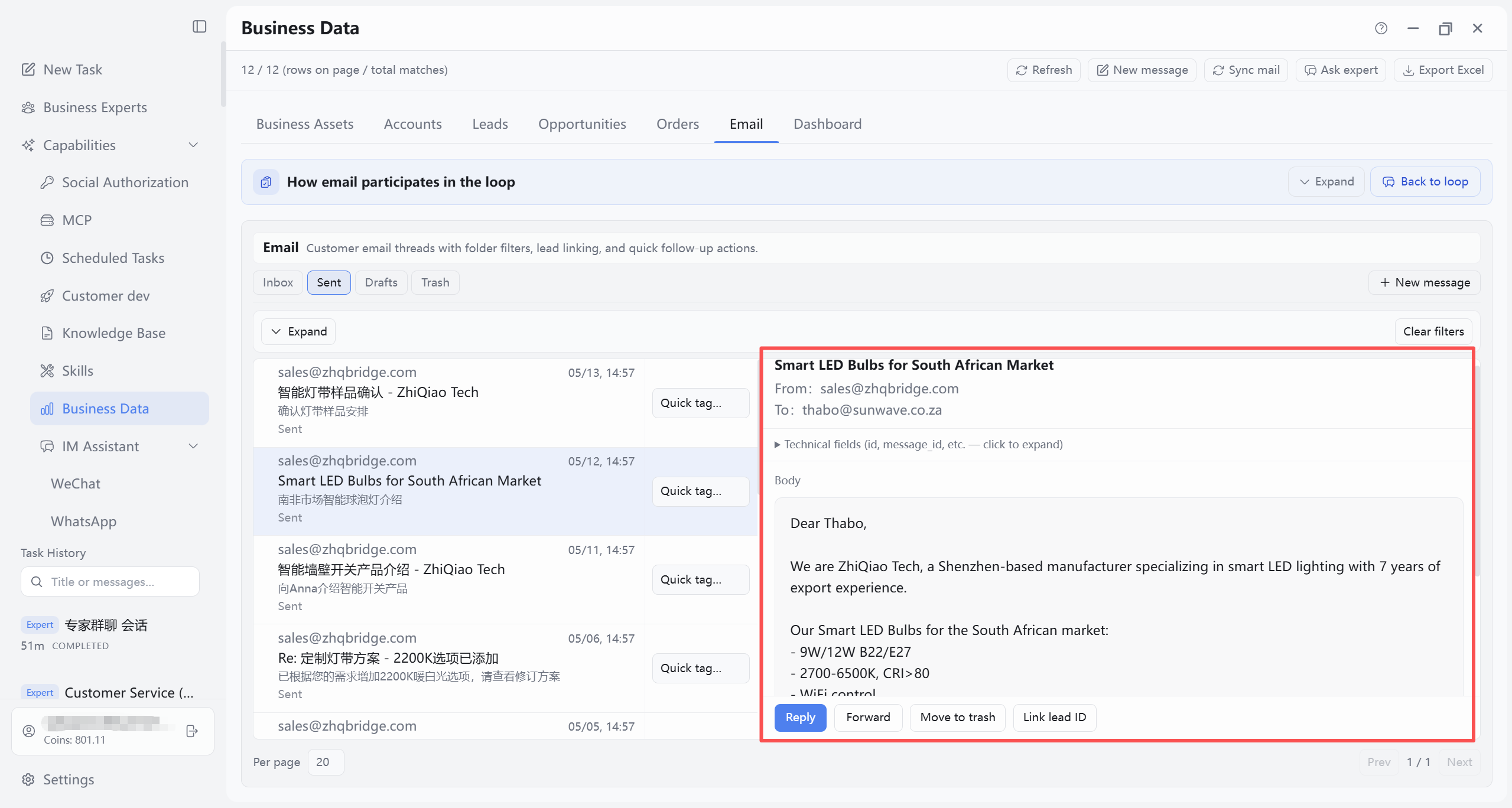Expand Technical fields disclosure triangle
The width and height of the screenshot is (1512, 808).
click(x=777, y=445)
